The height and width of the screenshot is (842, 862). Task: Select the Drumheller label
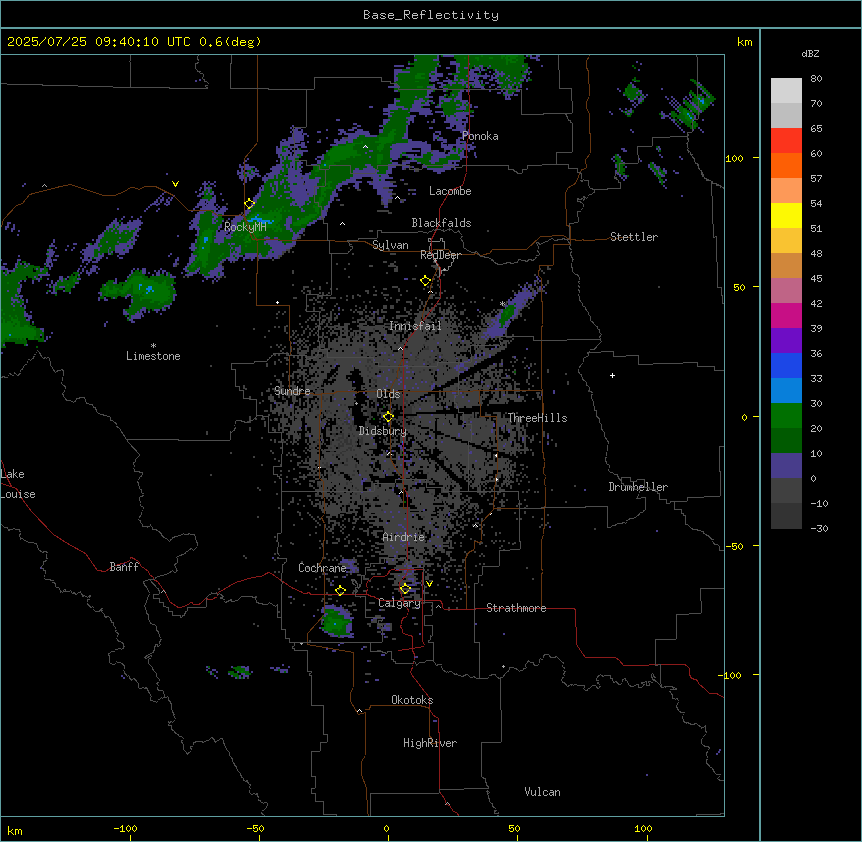point(638,487)
